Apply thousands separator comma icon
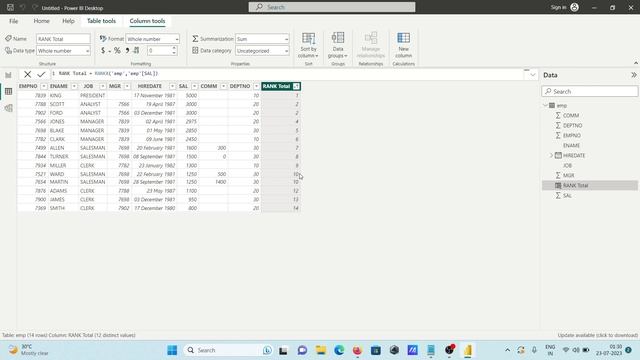The width and height of the screenshot is (640, 360). (127, 50)
